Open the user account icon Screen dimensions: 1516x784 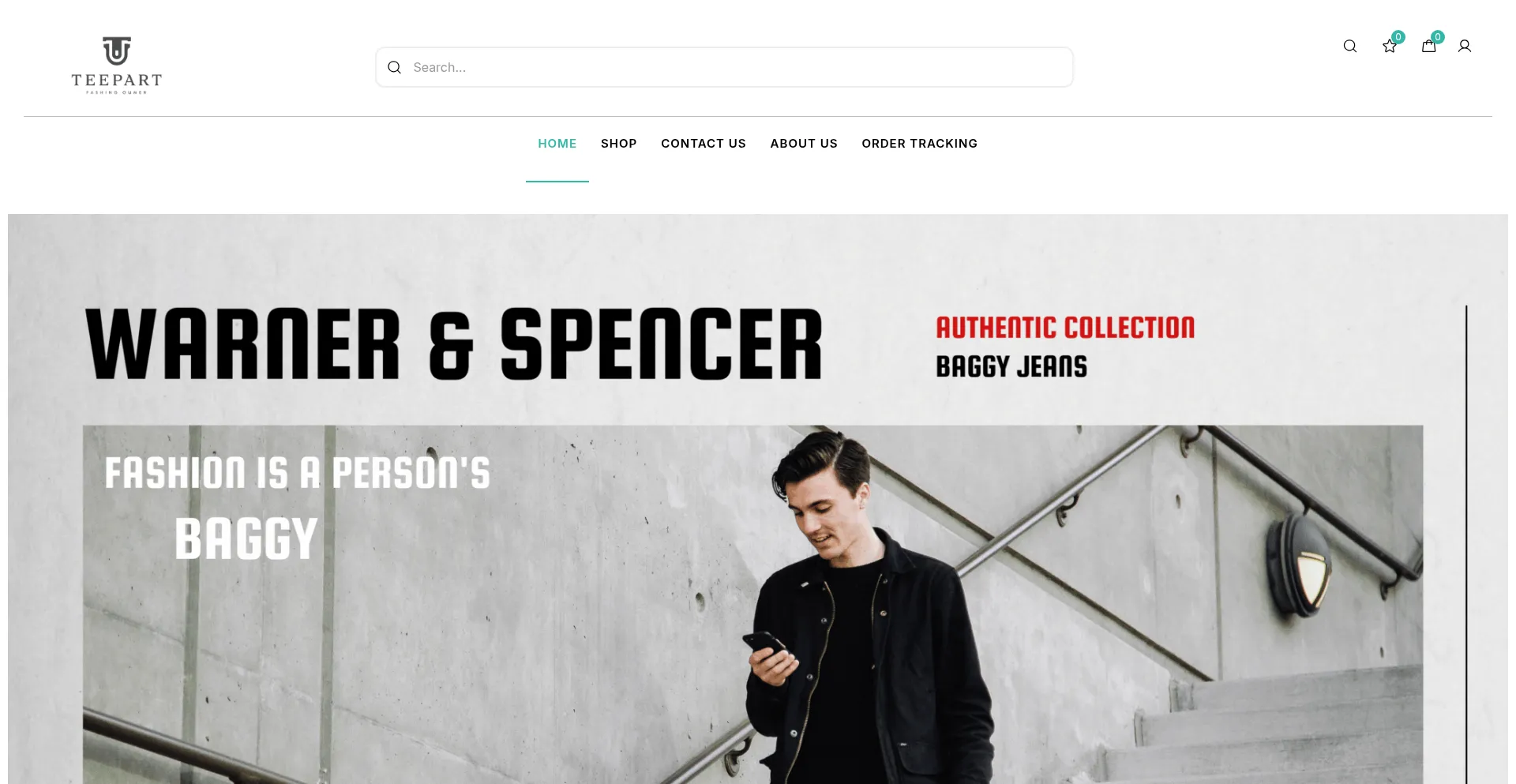1465,46
